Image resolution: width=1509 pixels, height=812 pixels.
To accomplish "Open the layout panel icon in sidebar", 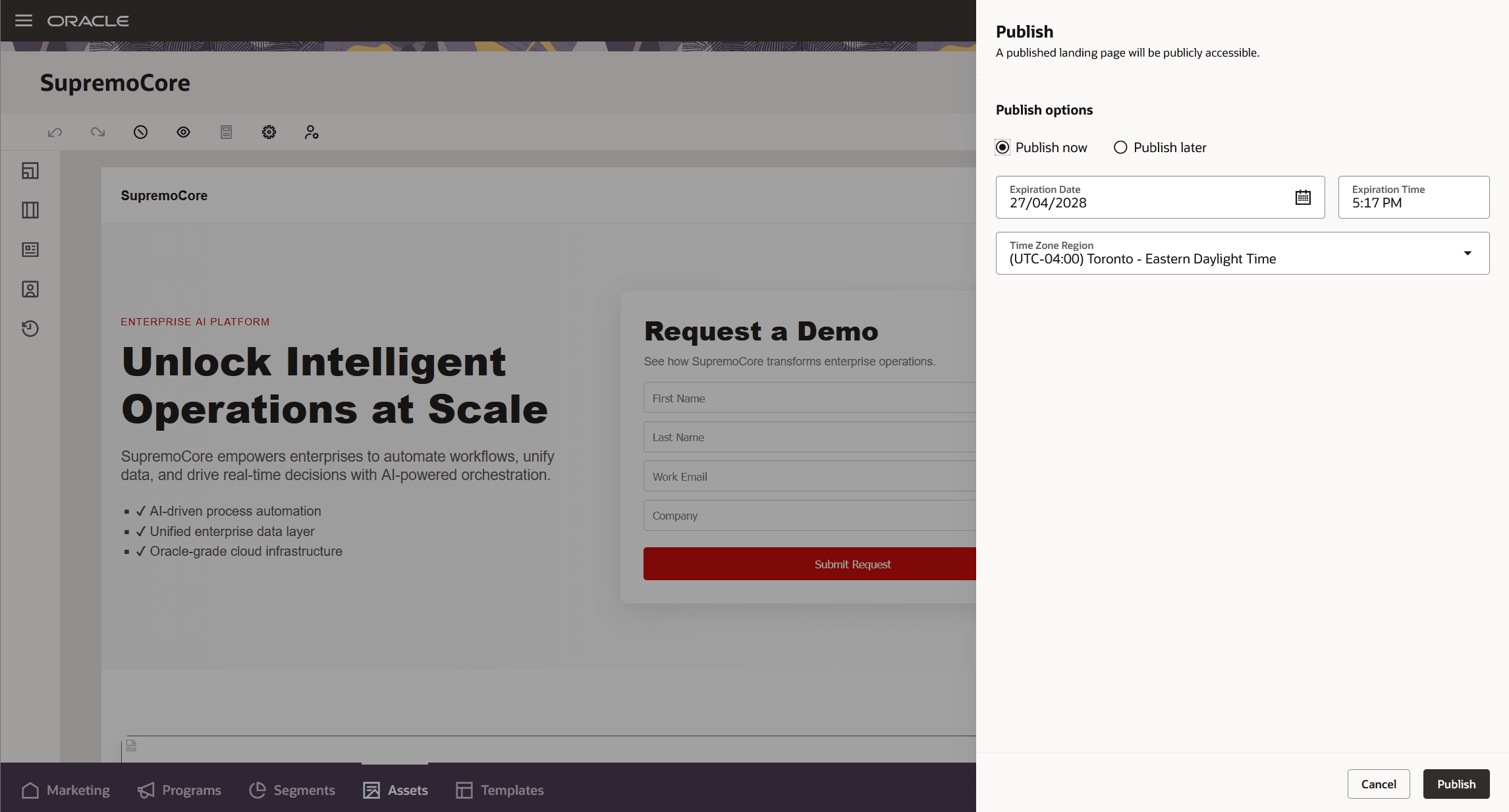I will coord(30,171).
